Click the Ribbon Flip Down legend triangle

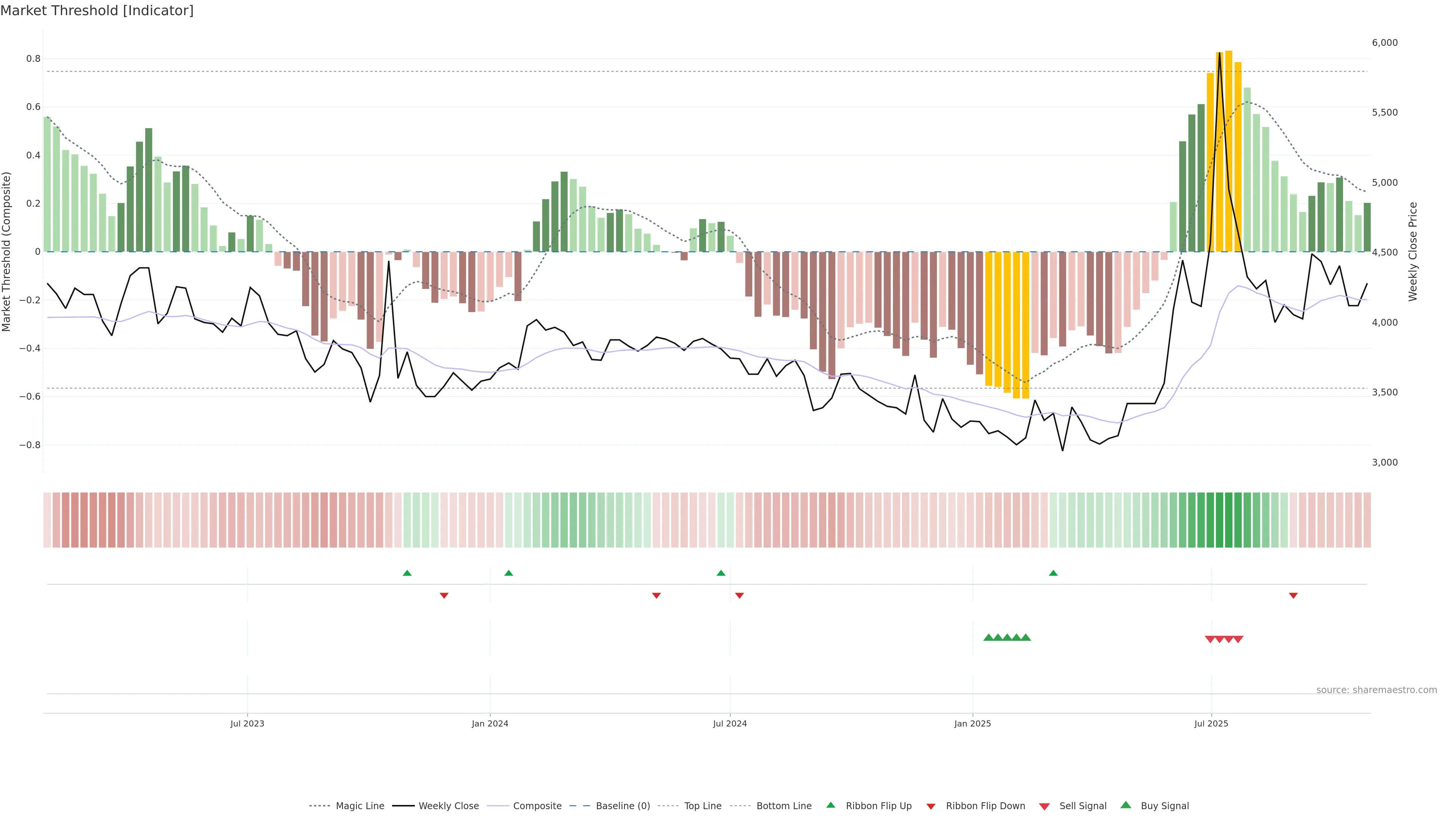coord(931,806)
